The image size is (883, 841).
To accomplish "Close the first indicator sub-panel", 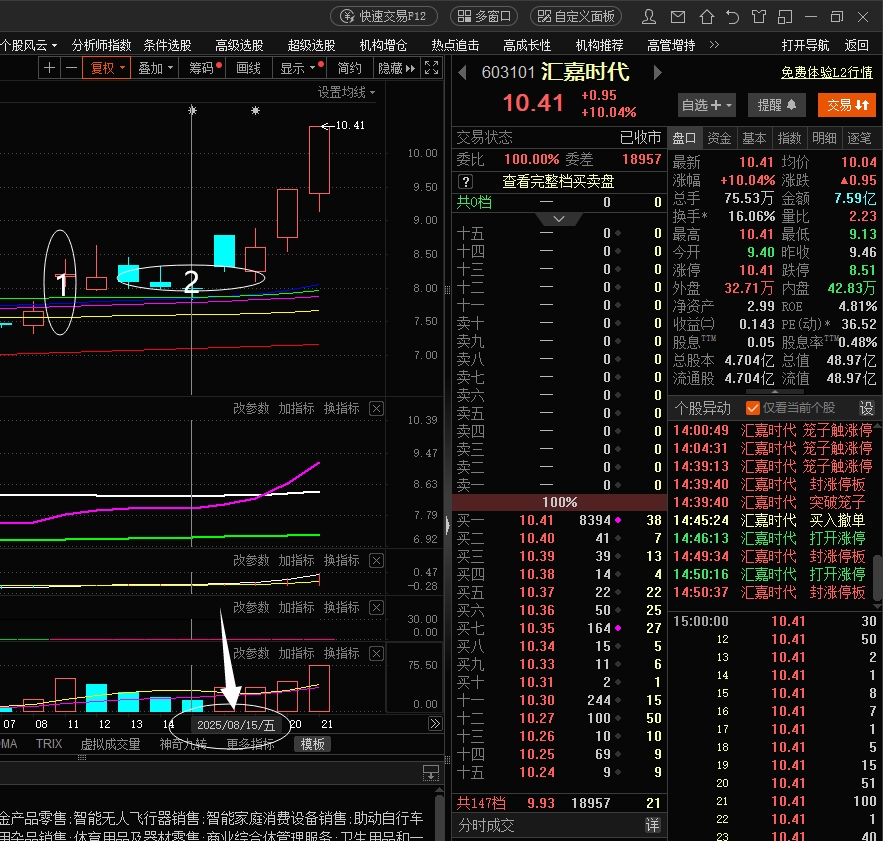I will click(376, 408).
